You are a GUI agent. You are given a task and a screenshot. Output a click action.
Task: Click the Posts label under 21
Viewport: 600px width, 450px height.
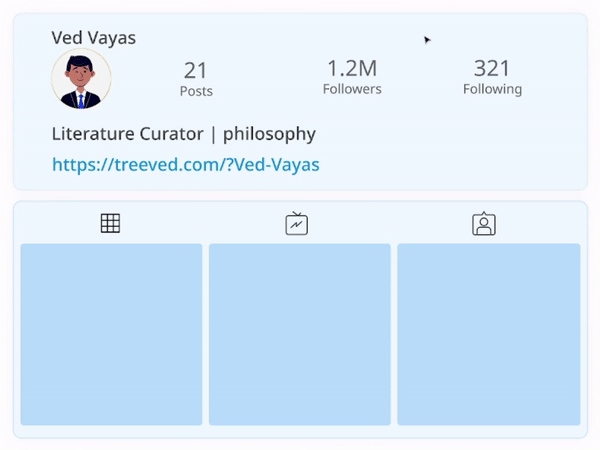tap(196, 91)
